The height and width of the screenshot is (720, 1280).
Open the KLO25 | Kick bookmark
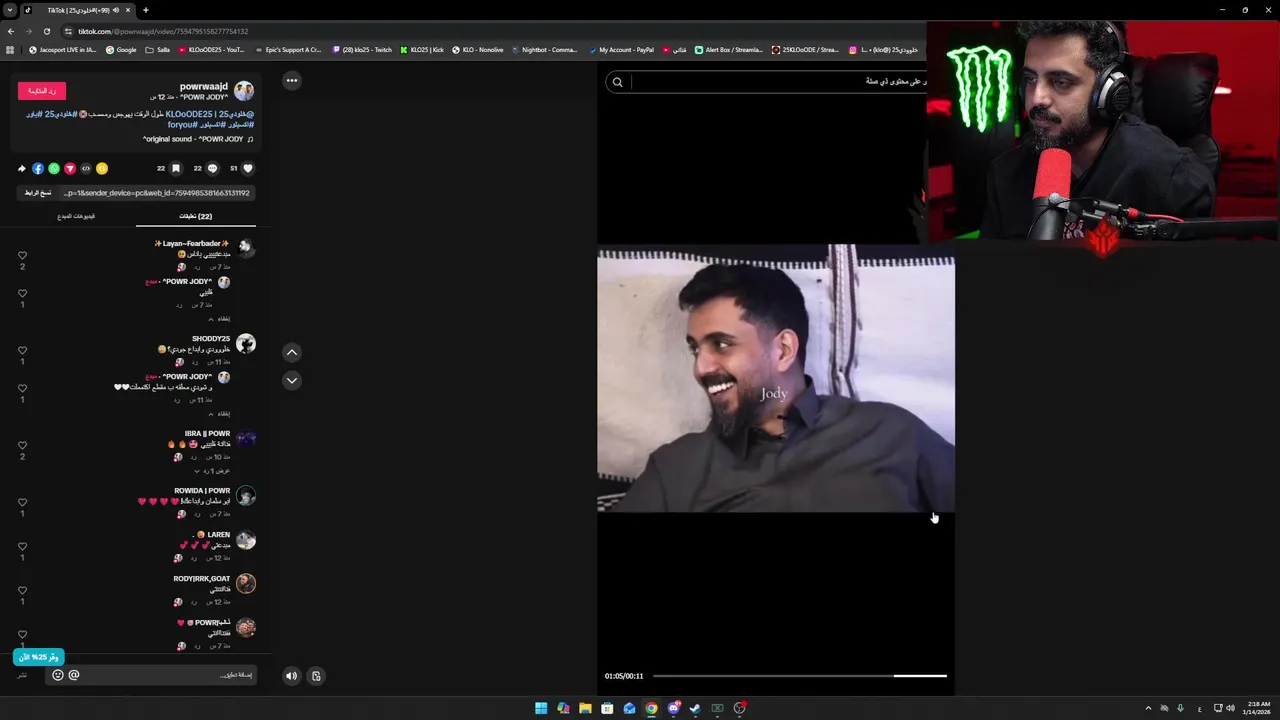[422, 49]
